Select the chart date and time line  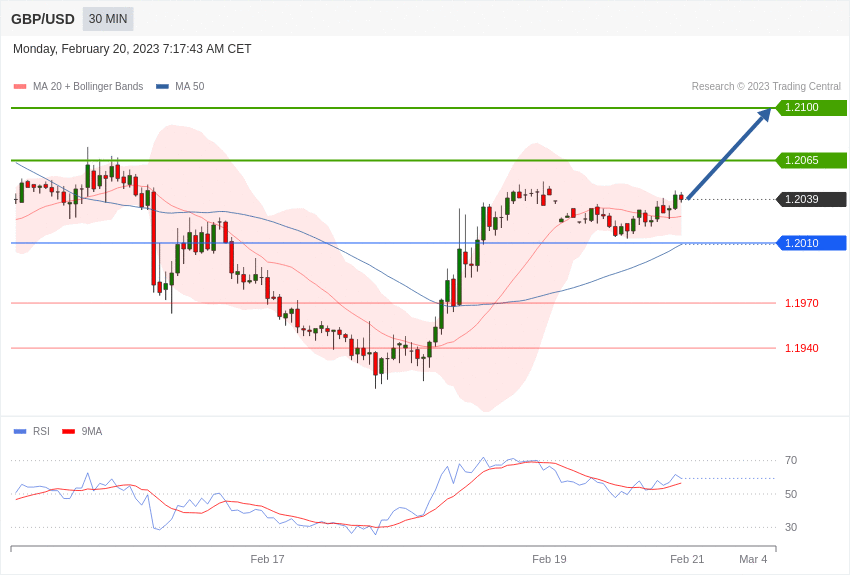(132, 49)
